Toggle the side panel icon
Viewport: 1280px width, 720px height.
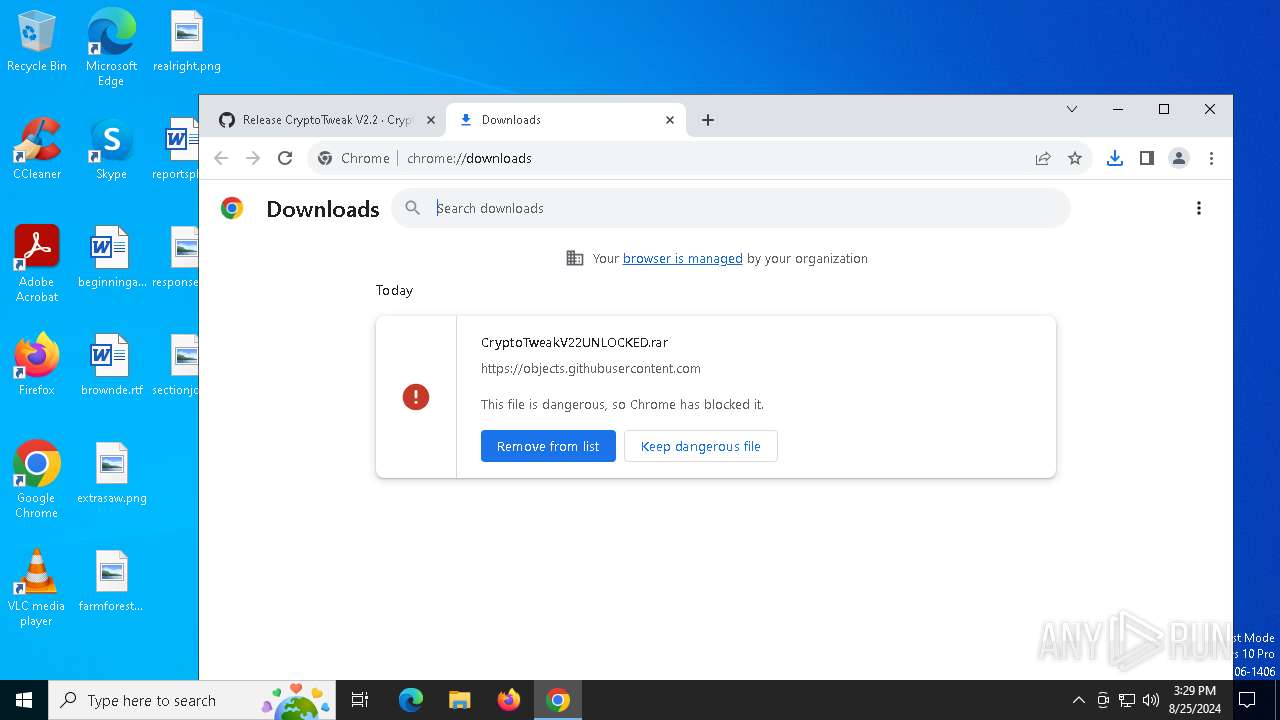[x=1147, y=158]
